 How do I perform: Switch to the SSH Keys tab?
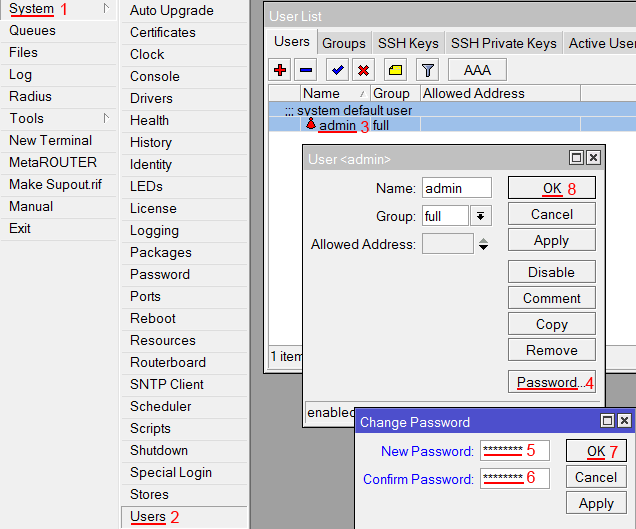click(x=407, y=43)
